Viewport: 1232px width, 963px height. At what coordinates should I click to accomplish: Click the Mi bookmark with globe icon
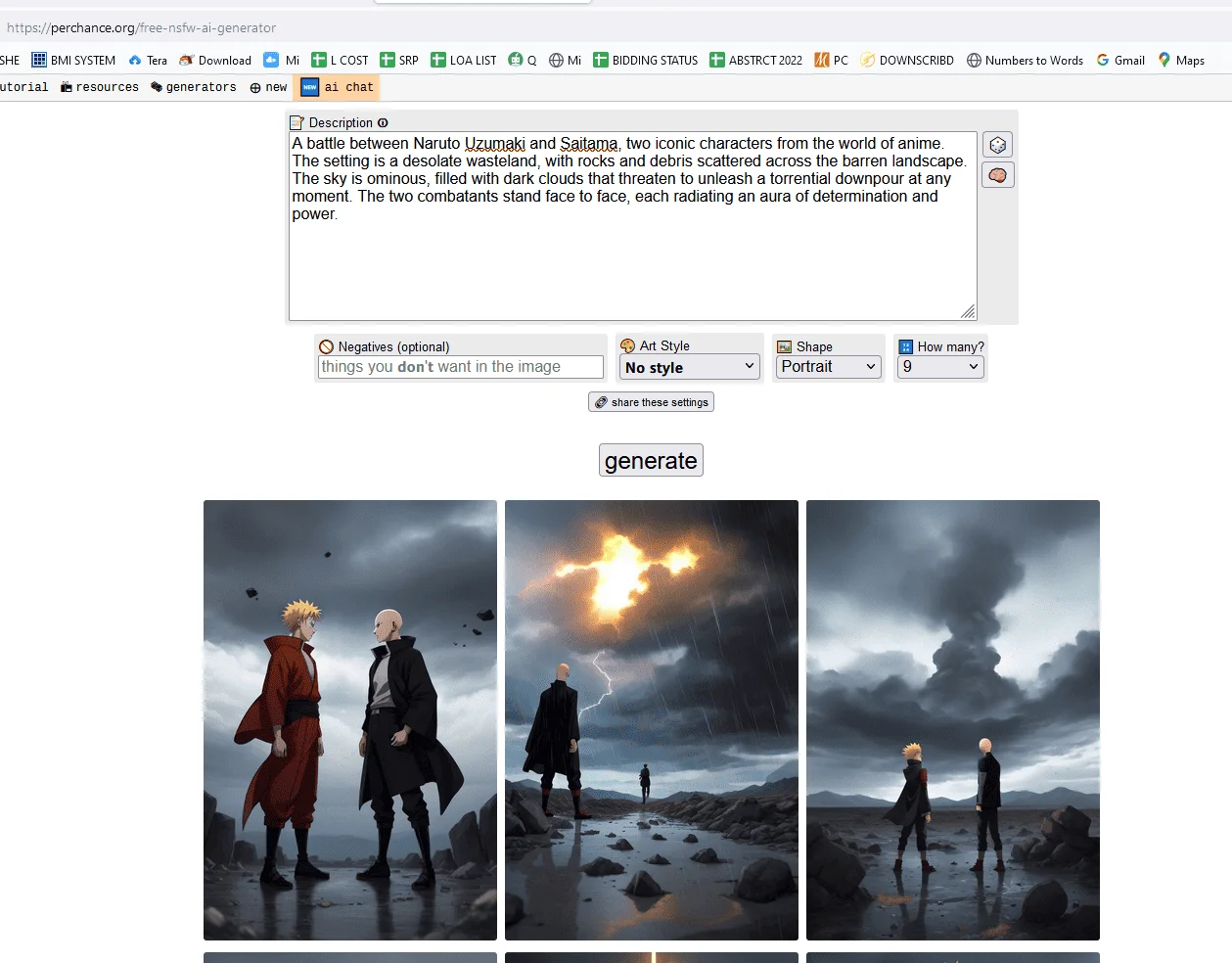(565, 60)
